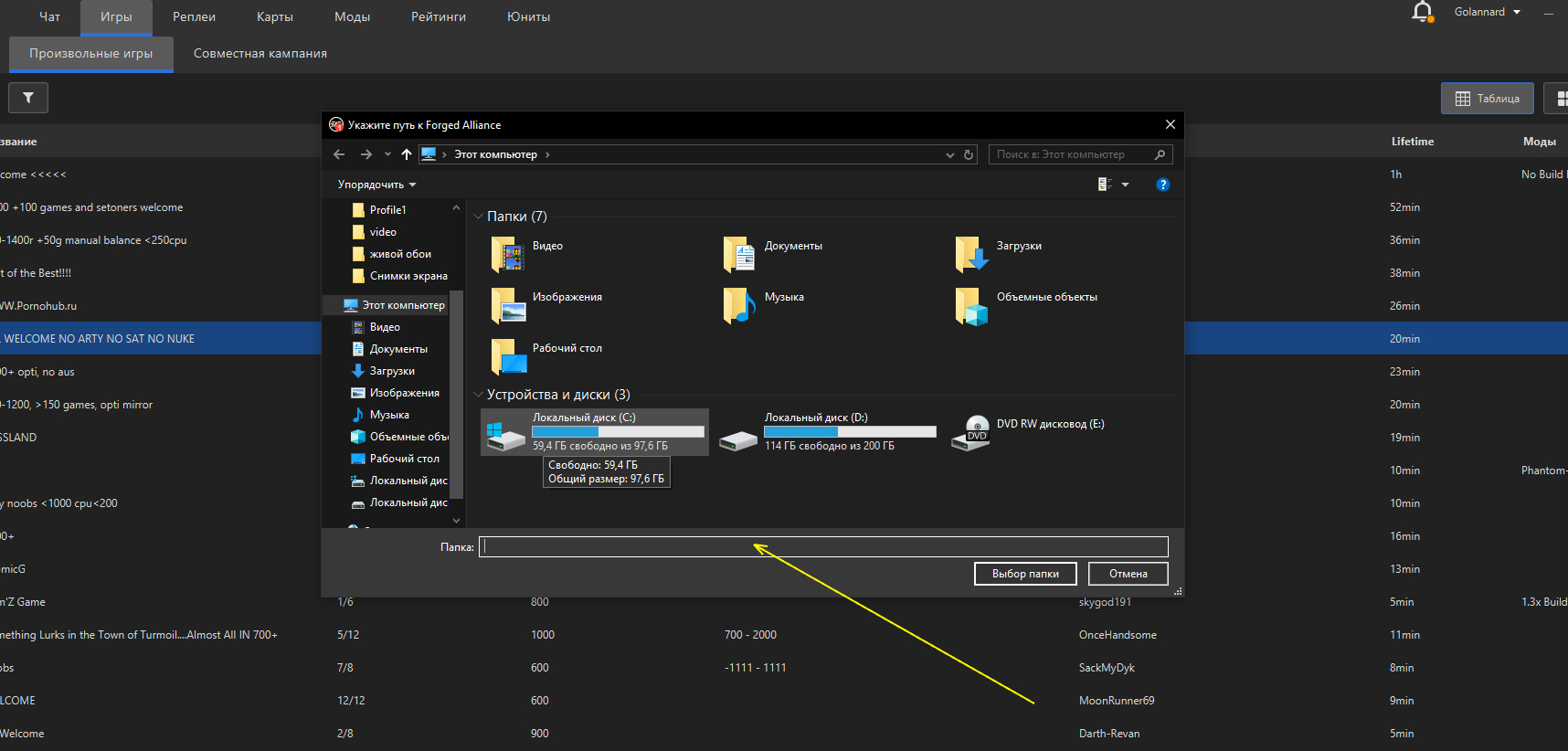Open the Юниты tab

(528, 16)
